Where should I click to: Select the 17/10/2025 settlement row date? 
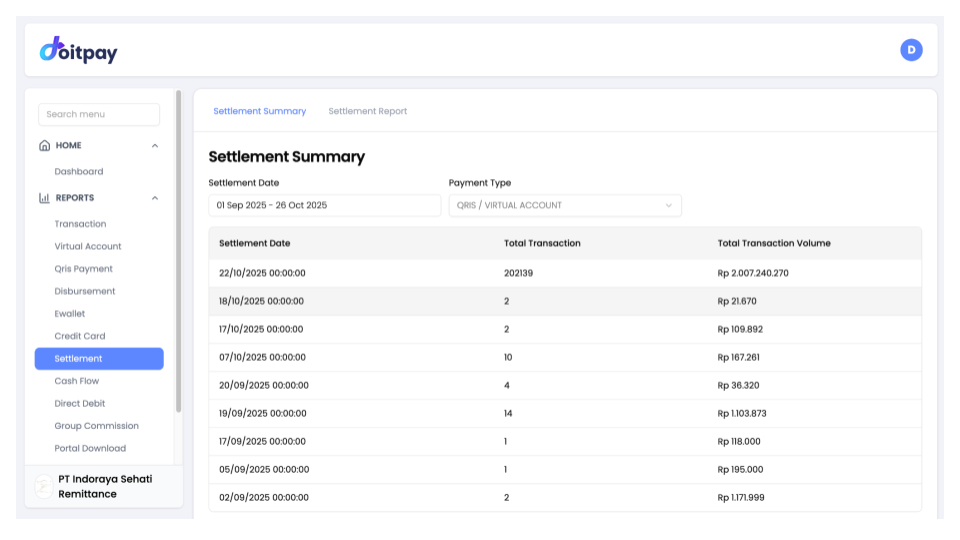point(261,329)
